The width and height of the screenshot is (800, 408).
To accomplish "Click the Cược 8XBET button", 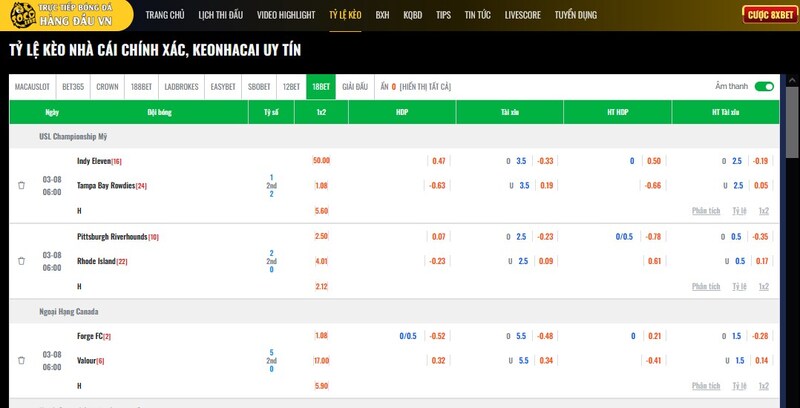I will click(x=770, y=15).
